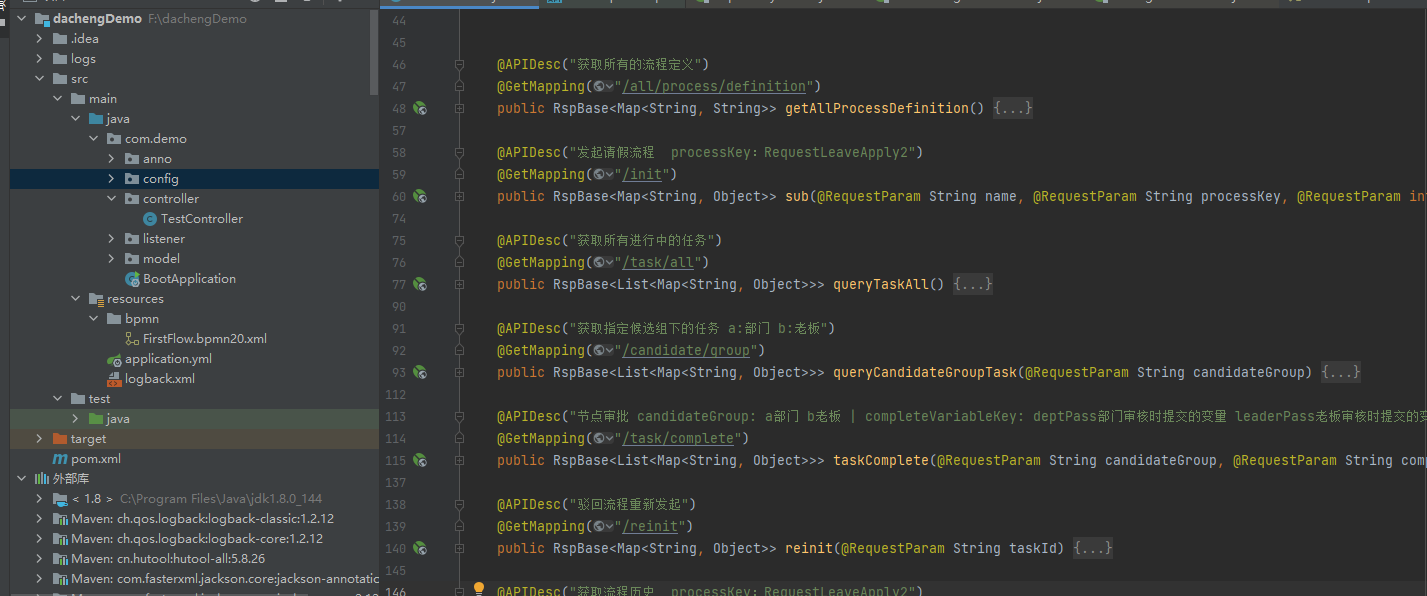Viewport: 1427px width, 596px height.
Task: Expand the .idea folder node
Action: pyautogui.click(x=40, y=39)
